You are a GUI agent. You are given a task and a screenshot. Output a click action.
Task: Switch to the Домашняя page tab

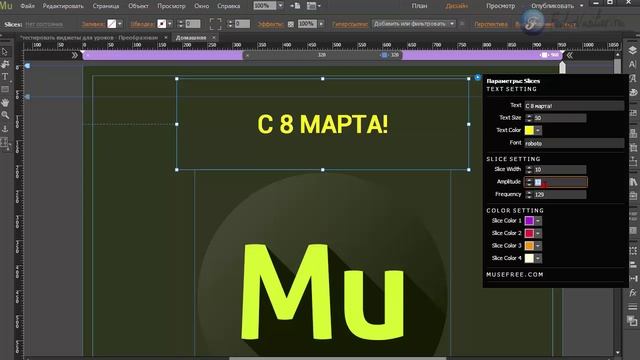(191, 38)
